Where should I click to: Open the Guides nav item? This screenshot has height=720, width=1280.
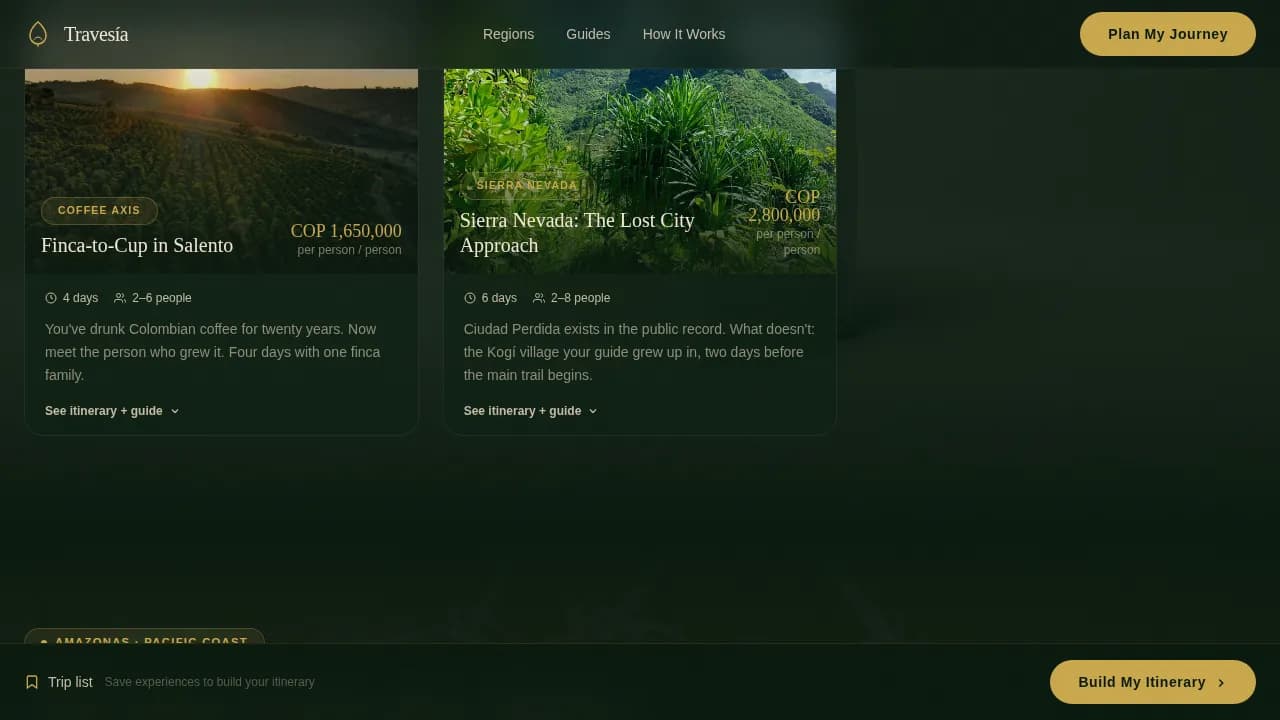point(588,34)
